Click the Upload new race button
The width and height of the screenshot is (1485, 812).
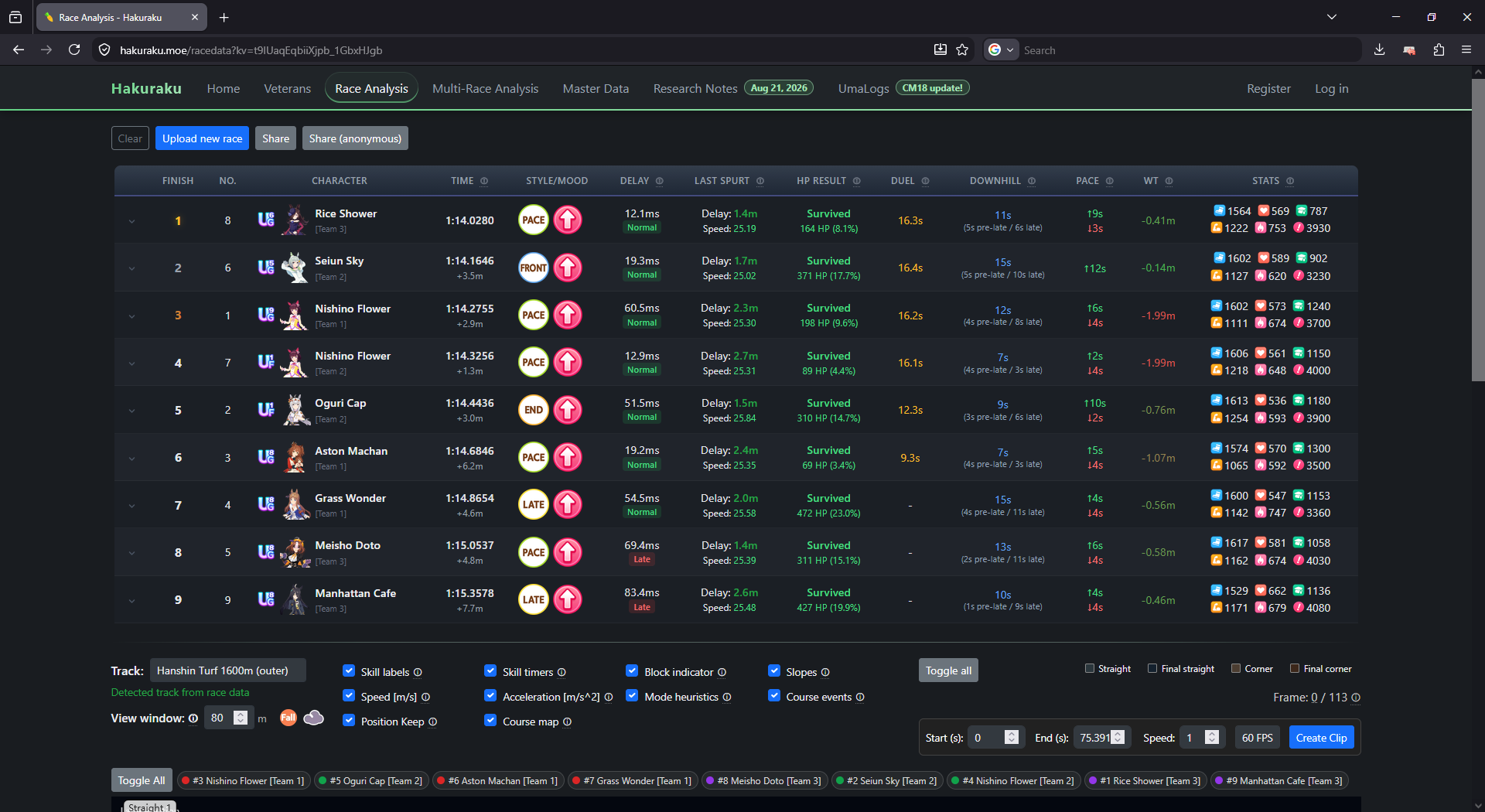coord(202,138)
